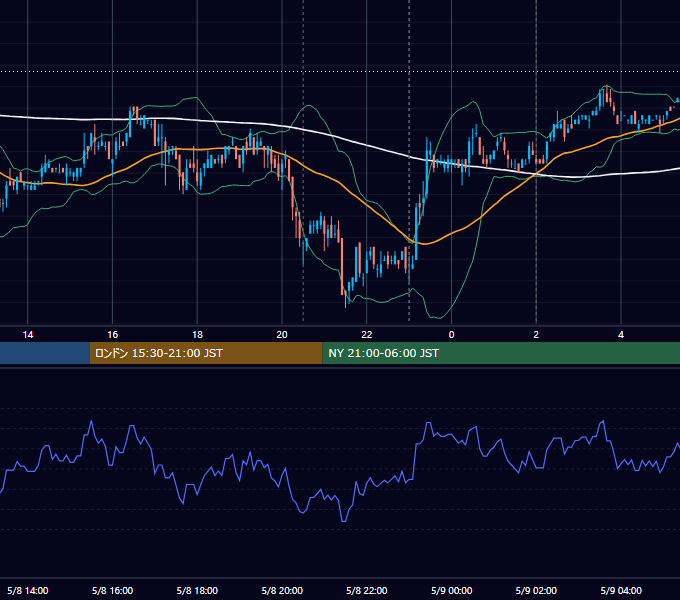Click the 5/8 20:00 date label

coord(282,590)
